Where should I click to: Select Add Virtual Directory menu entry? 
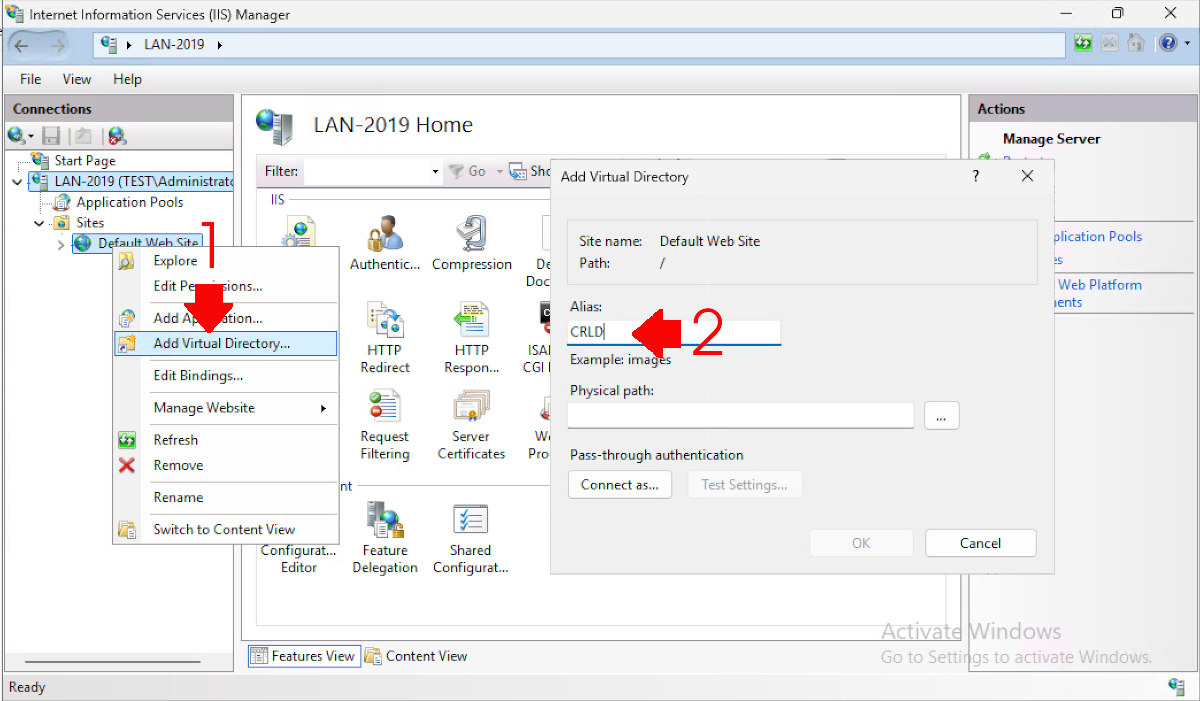click(x=225, y=344)
